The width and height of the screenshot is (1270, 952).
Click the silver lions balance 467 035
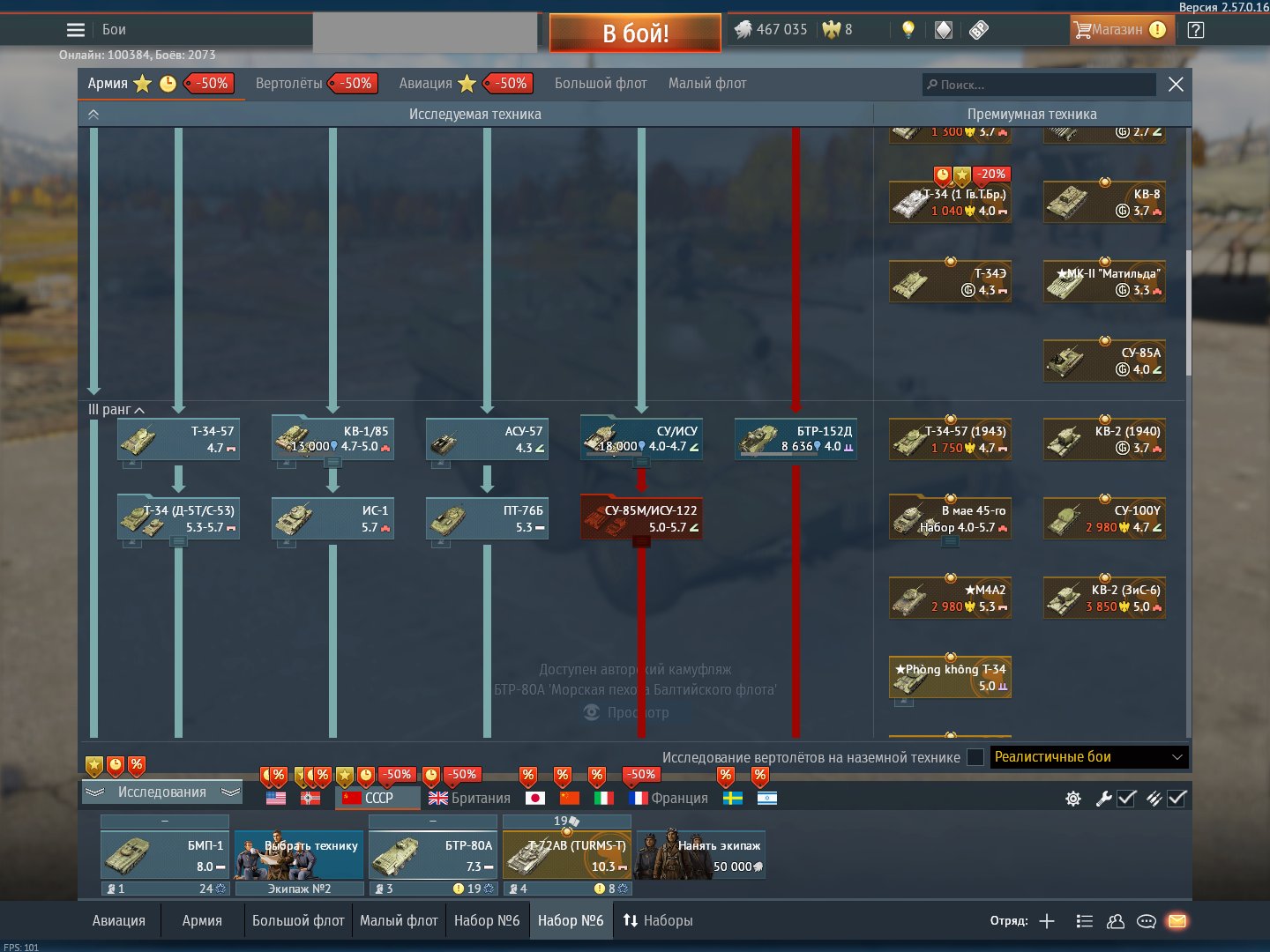771,30
